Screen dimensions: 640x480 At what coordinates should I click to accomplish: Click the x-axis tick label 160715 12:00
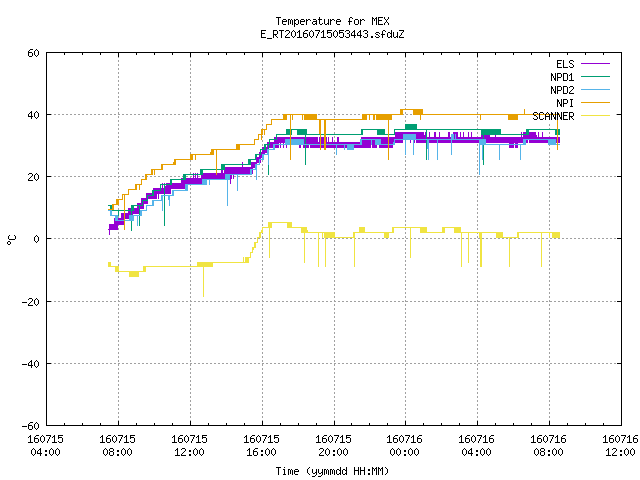189,446
